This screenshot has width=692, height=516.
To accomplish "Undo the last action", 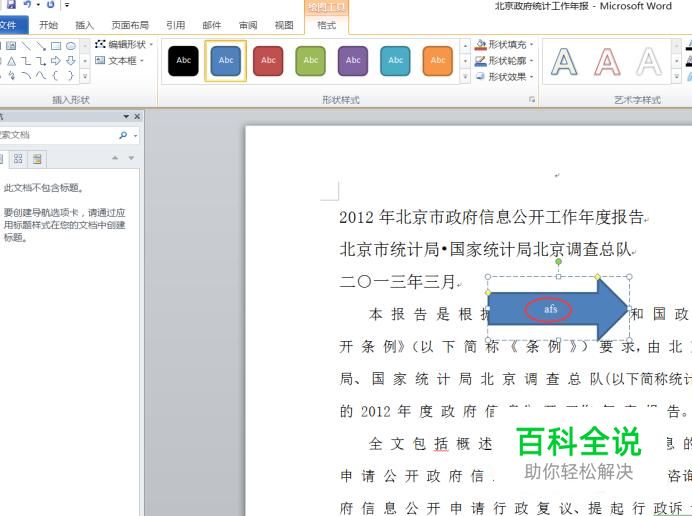I will [27, 4].
